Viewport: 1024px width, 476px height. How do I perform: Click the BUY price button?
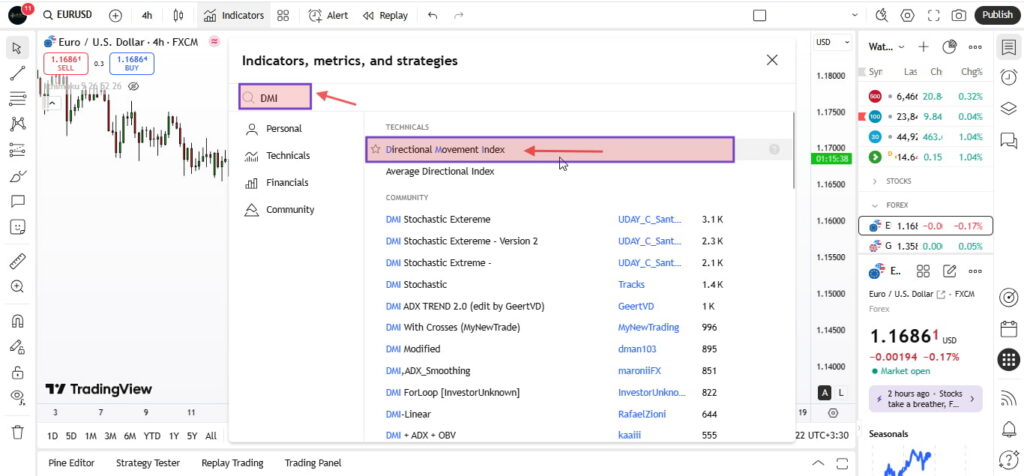(x=132, y=63)
